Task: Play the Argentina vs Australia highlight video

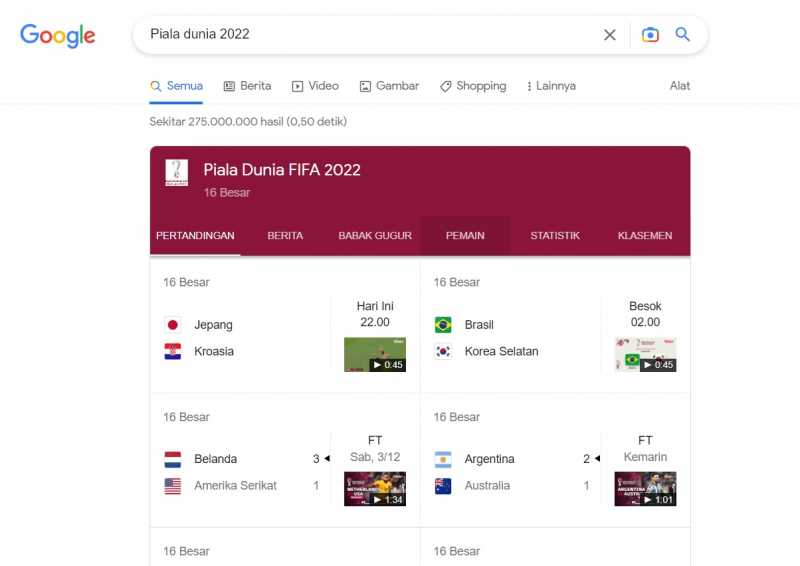Action: (645, 488)
